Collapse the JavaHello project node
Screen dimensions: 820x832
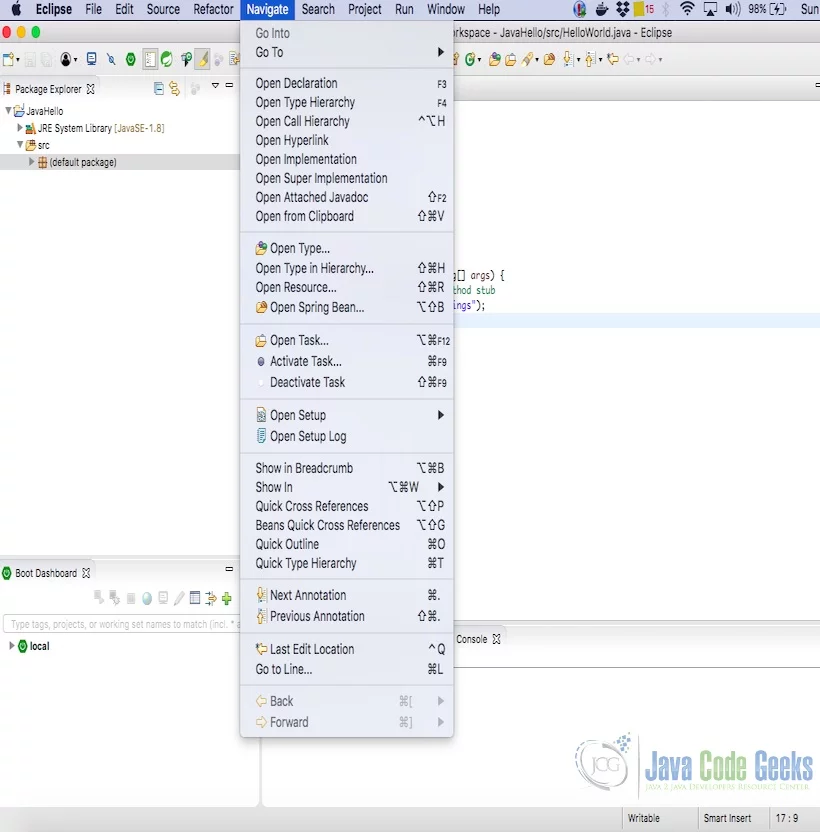[8, 110]
